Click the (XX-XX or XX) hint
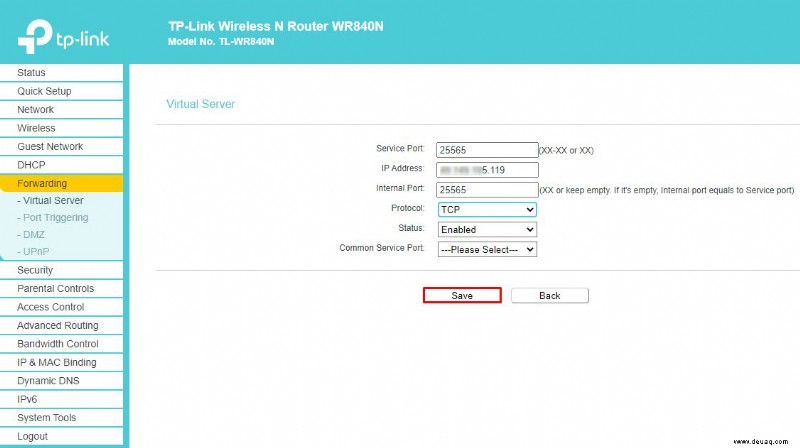This screenshot has height=448, width=800. pos(566,151)
